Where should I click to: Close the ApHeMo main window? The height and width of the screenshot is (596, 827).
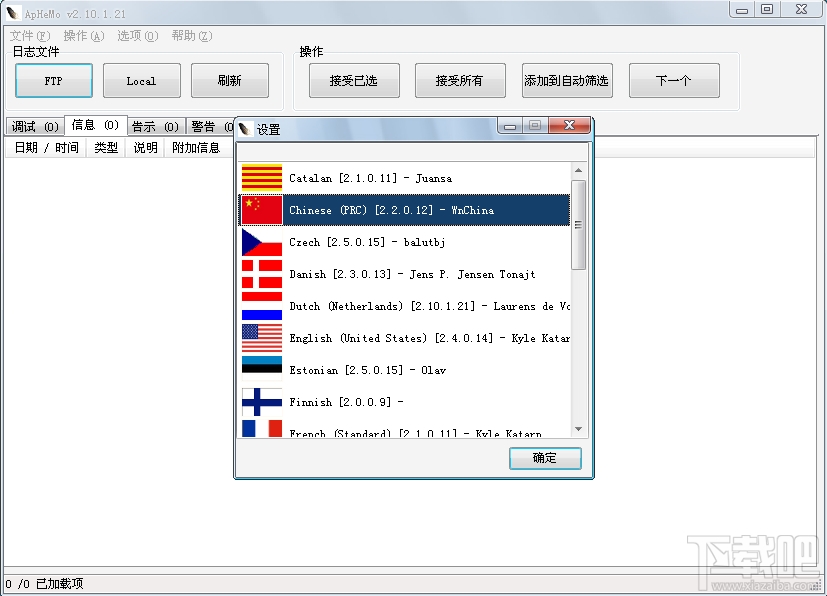pyautogui.click(x=802, y=9)
